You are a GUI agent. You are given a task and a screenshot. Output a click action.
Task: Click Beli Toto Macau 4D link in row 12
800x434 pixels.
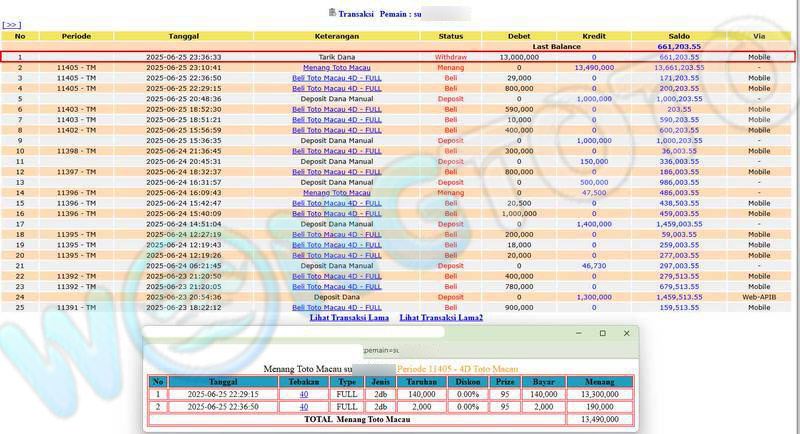[x=336, y=172]
